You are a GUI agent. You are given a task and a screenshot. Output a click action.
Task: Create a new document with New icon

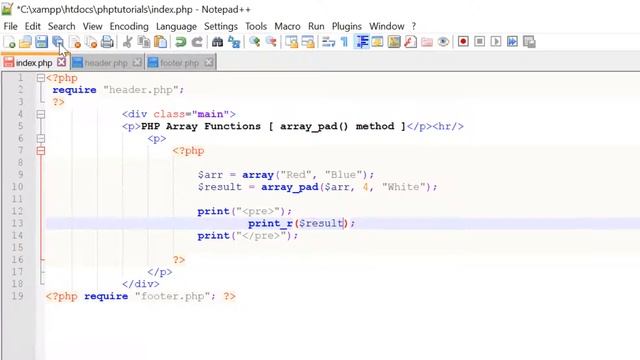point(9,42)
